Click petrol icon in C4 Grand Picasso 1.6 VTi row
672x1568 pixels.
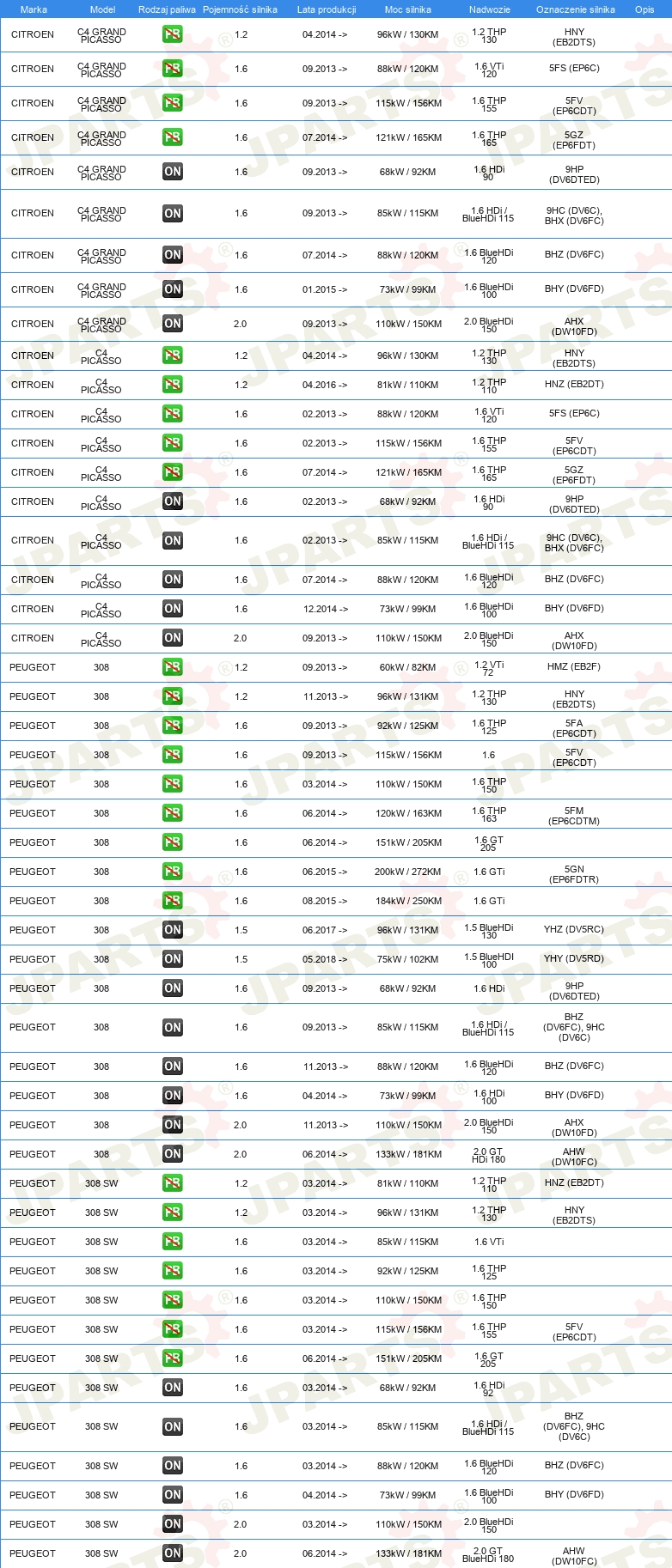[x=173, y=69]
